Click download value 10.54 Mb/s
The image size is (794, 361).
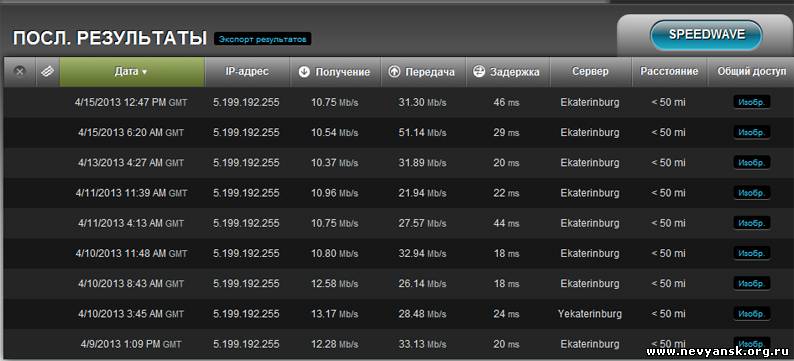coord(335,133)
